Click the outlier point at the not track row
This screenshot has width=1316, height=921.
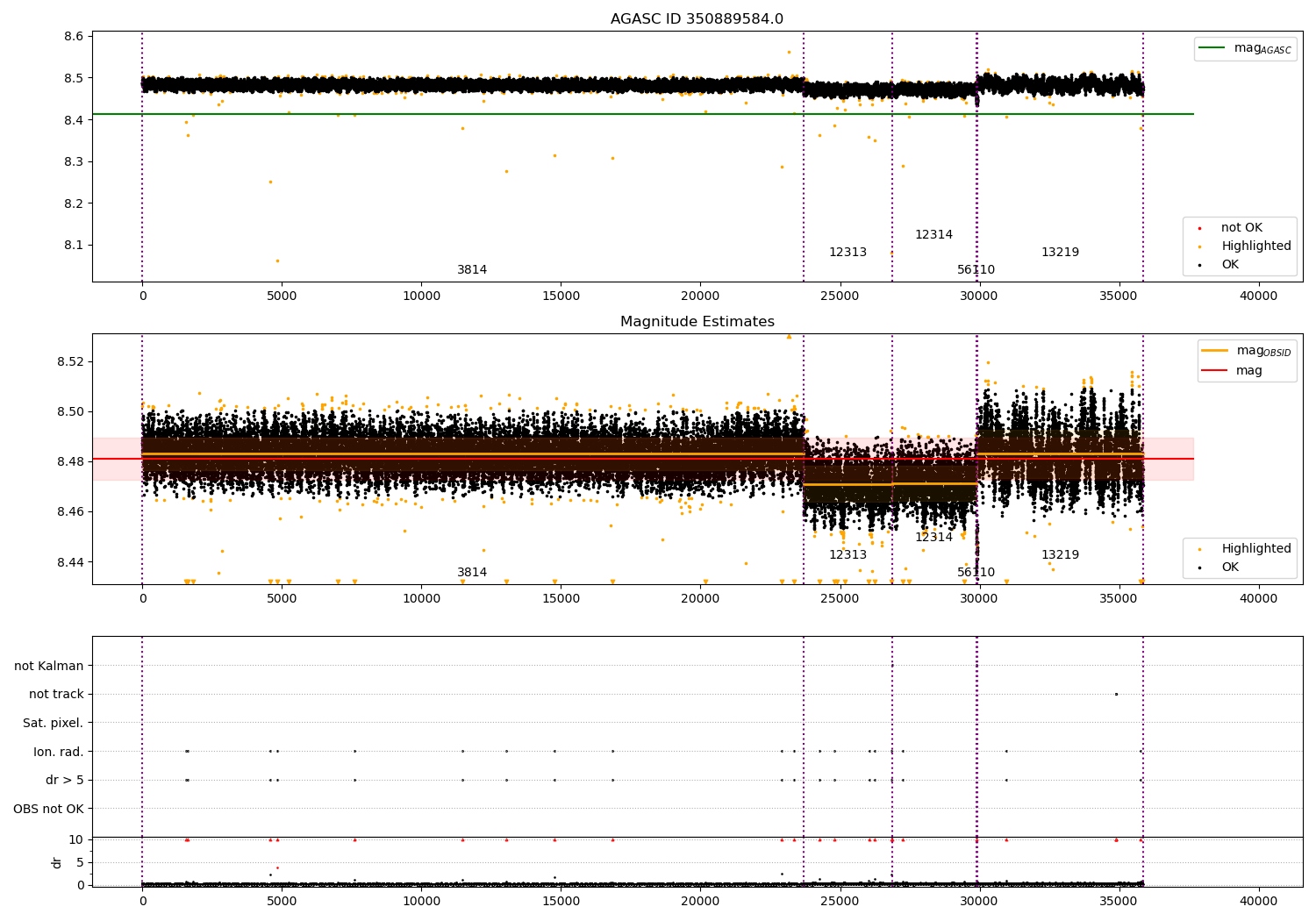click(1116, 694)
